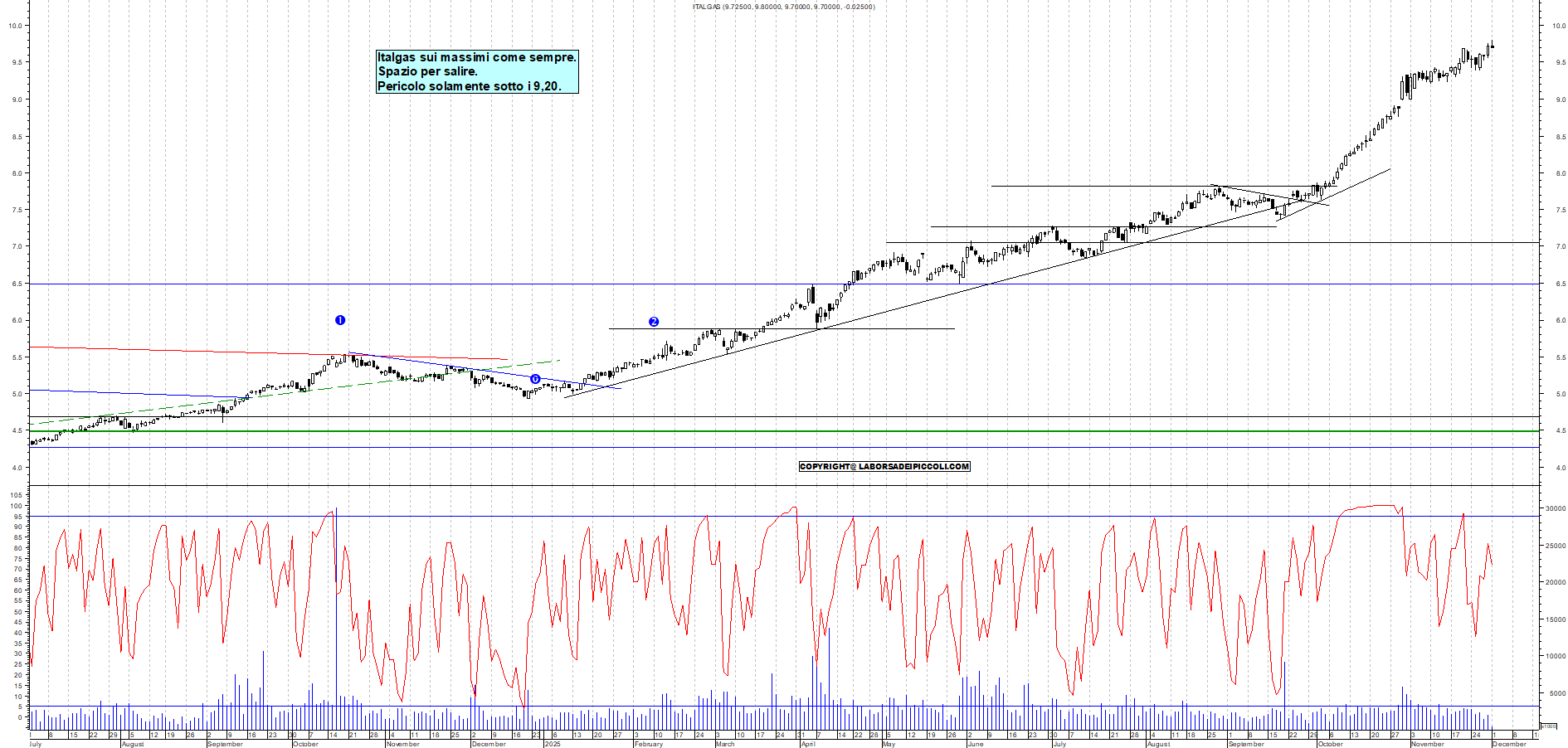Viewport: 1568px width, 748px height.
Task: Select the circled marker ② near February
Action: pos(654,323)
